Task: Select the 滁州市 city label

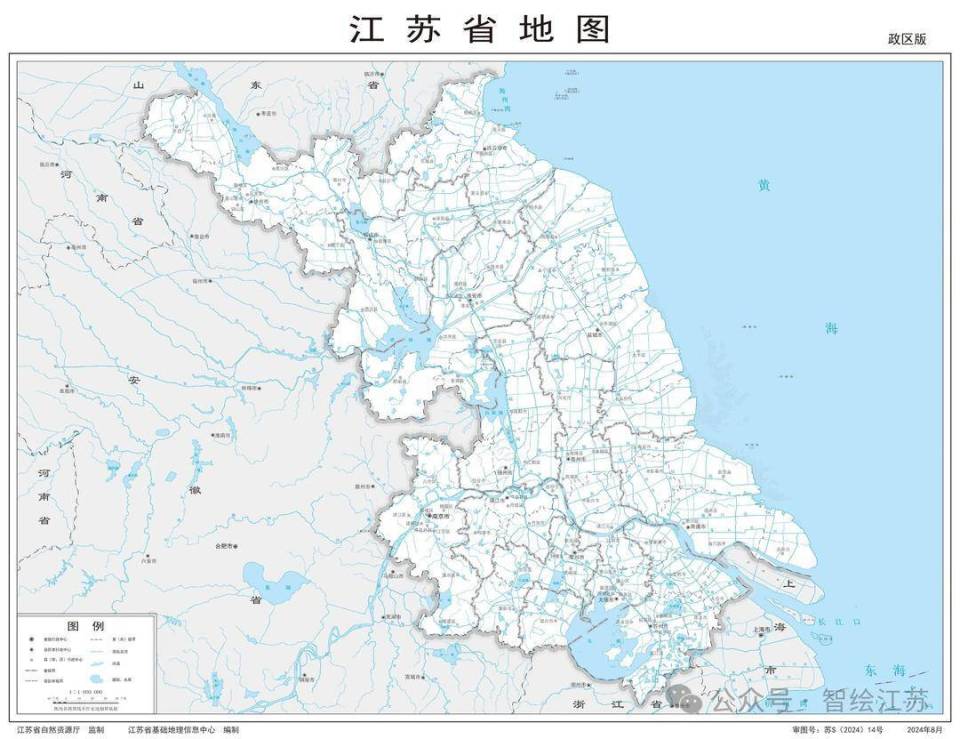Action: tap(364, 486)
